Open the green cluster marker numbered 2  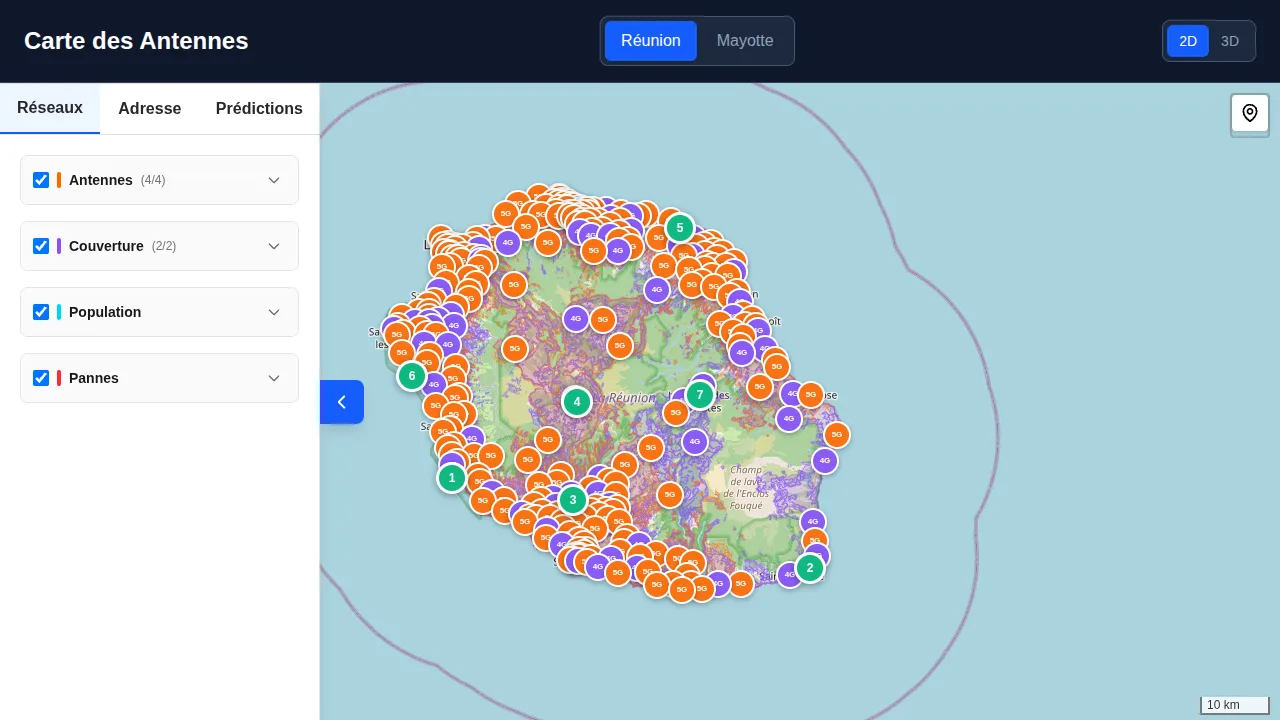click(809, 567)
